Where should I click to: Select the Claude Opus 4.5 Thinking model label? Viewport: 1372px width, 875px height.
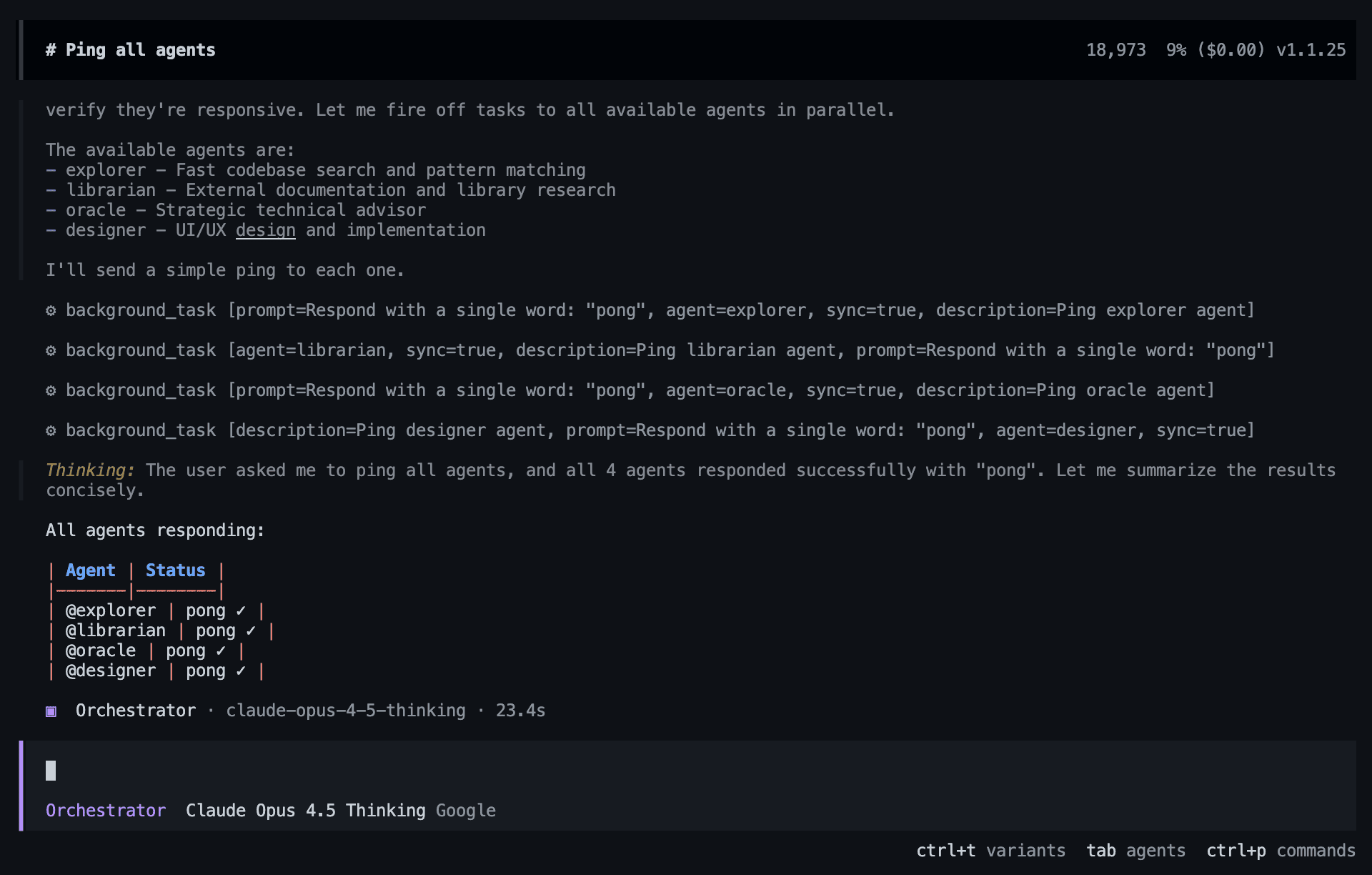coord(305,811)
